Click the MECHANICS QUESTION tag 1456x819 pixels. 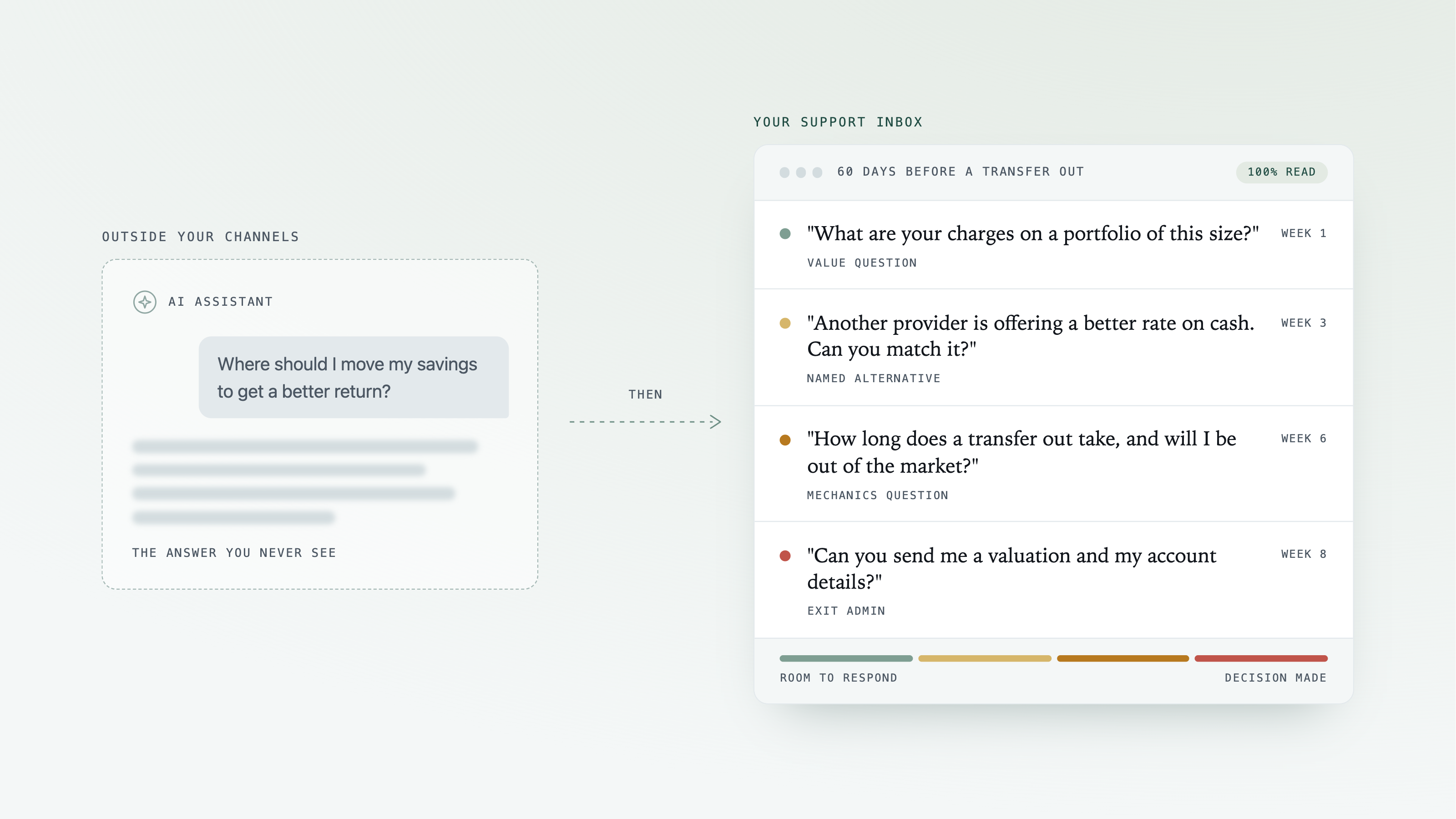coord(877,495)
